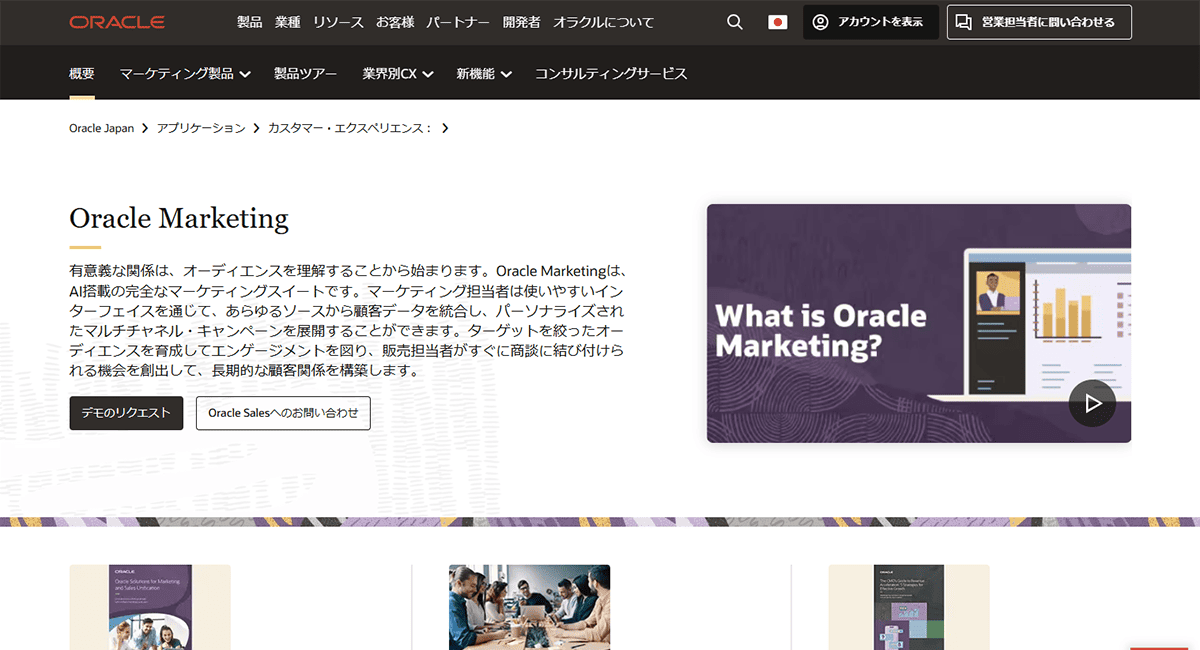Open the 製品 menu
The width and height of the screenshot is (1200, 650).
[x=250, y=21]
